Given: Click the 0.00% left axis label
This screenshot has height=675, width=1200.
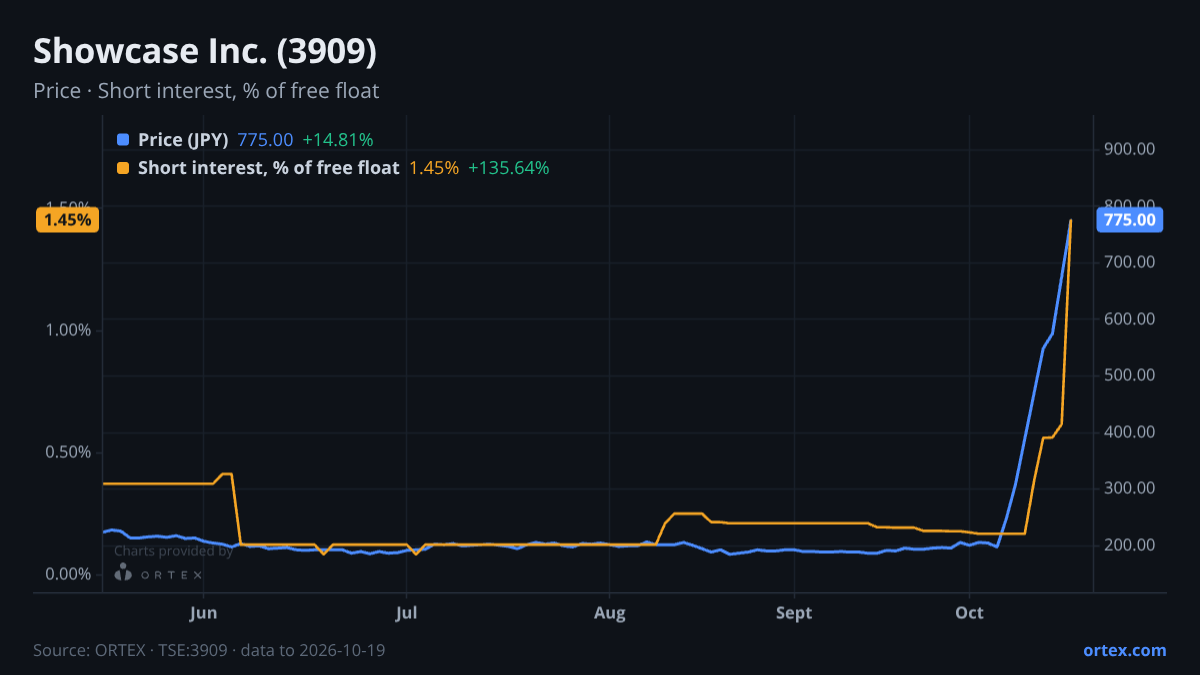Looking at the screenshot, I should click(68, 574).
